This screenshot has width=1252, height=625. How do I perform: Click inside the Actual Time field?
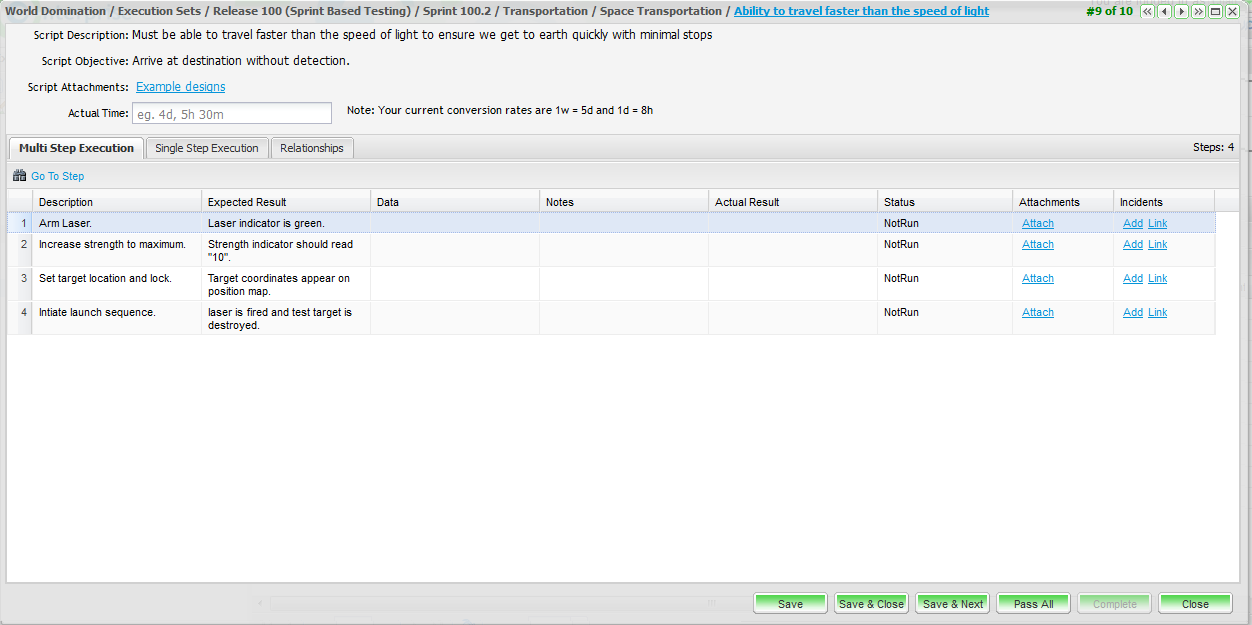(x=231, y=113)
